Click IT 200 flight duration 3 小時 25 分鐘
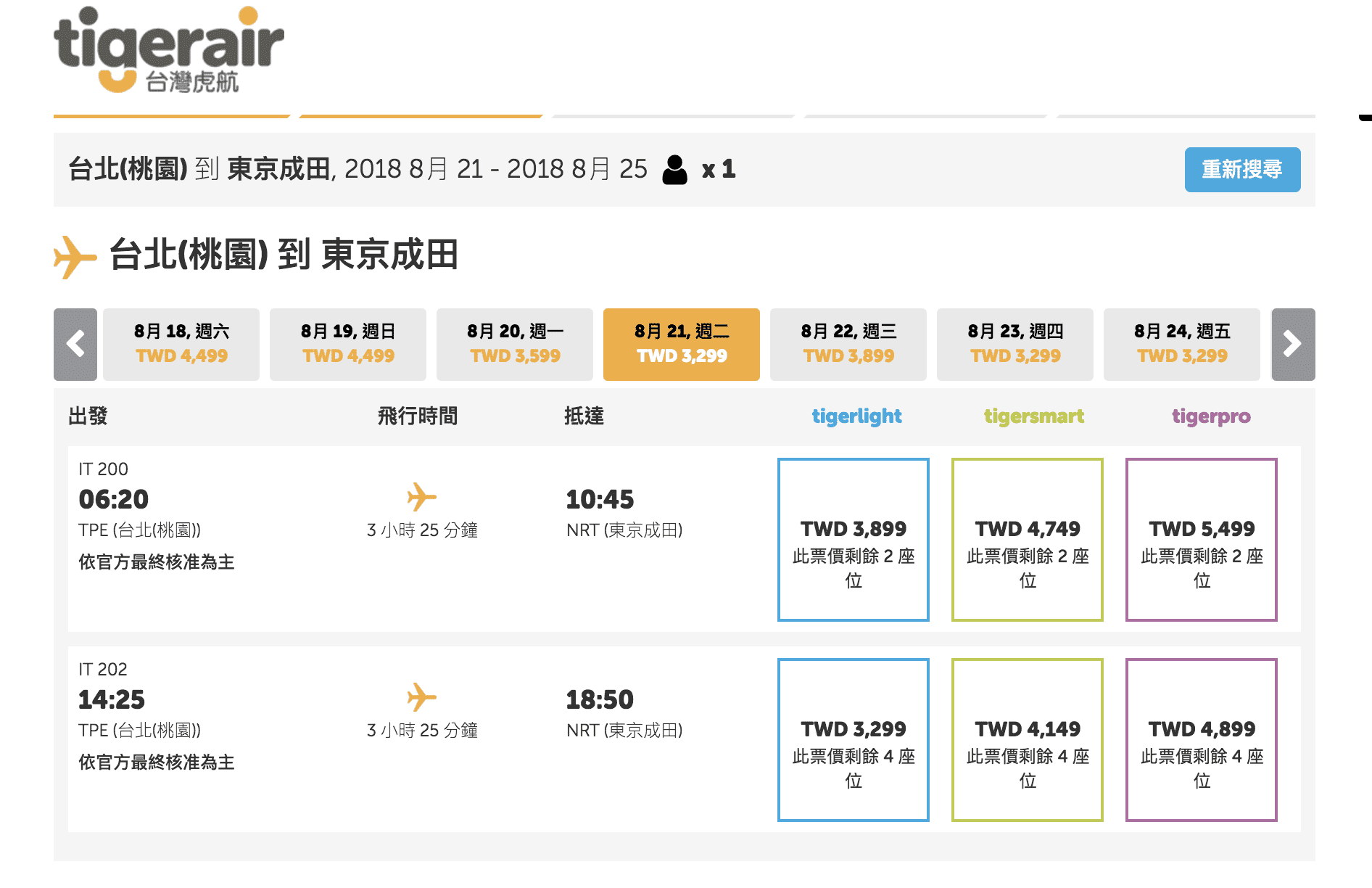The width and height of the screenshot is (1372, 888). (x=422, y=530)
